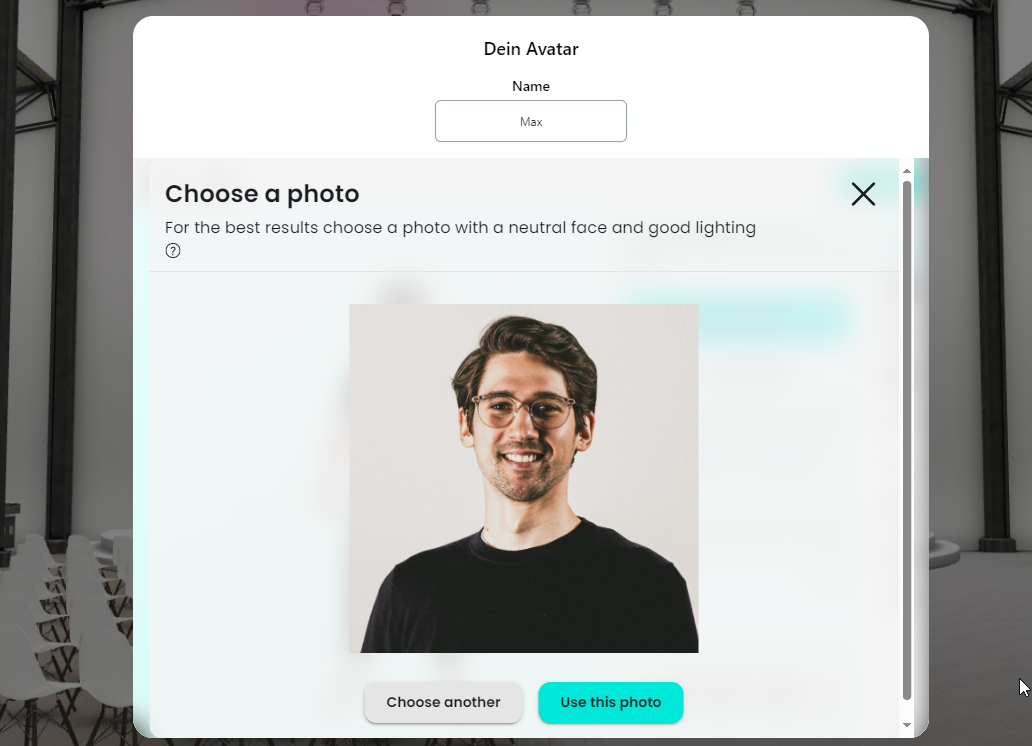
Task: Click the scrollbar down arrow
Action: click(x=907, y=725)
